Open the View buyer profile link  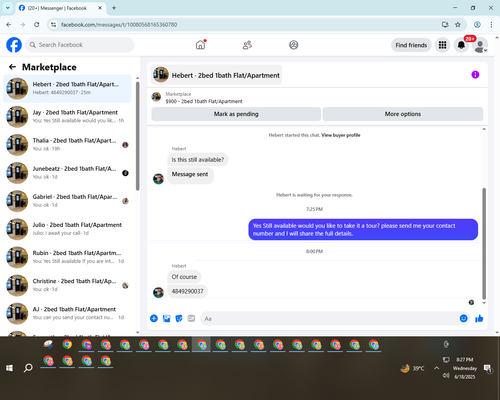coord(340,135)
